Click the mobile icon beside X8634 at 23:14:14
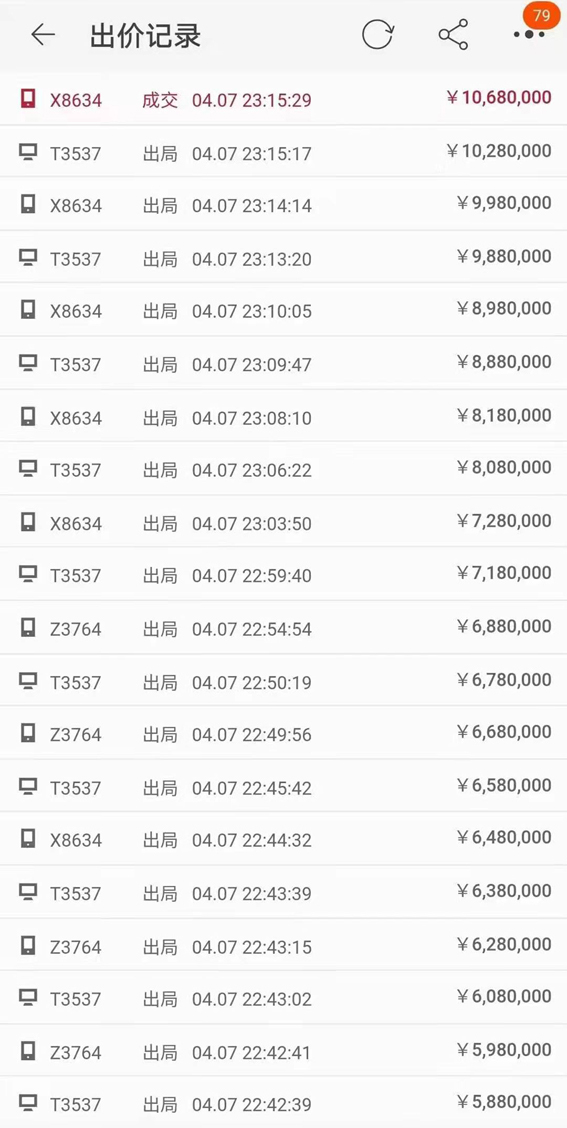 [x=27, y=205]
